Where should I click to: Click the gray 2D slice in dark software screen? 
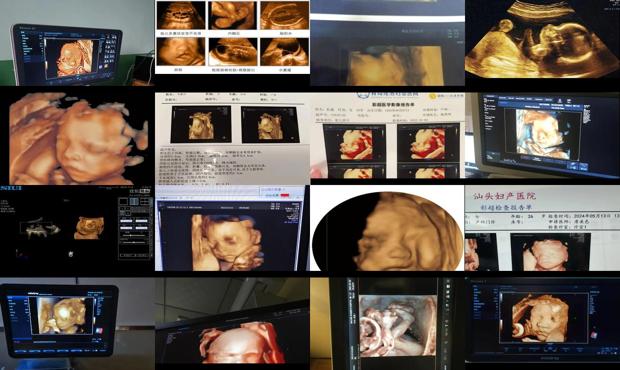[x=40, y=229]
